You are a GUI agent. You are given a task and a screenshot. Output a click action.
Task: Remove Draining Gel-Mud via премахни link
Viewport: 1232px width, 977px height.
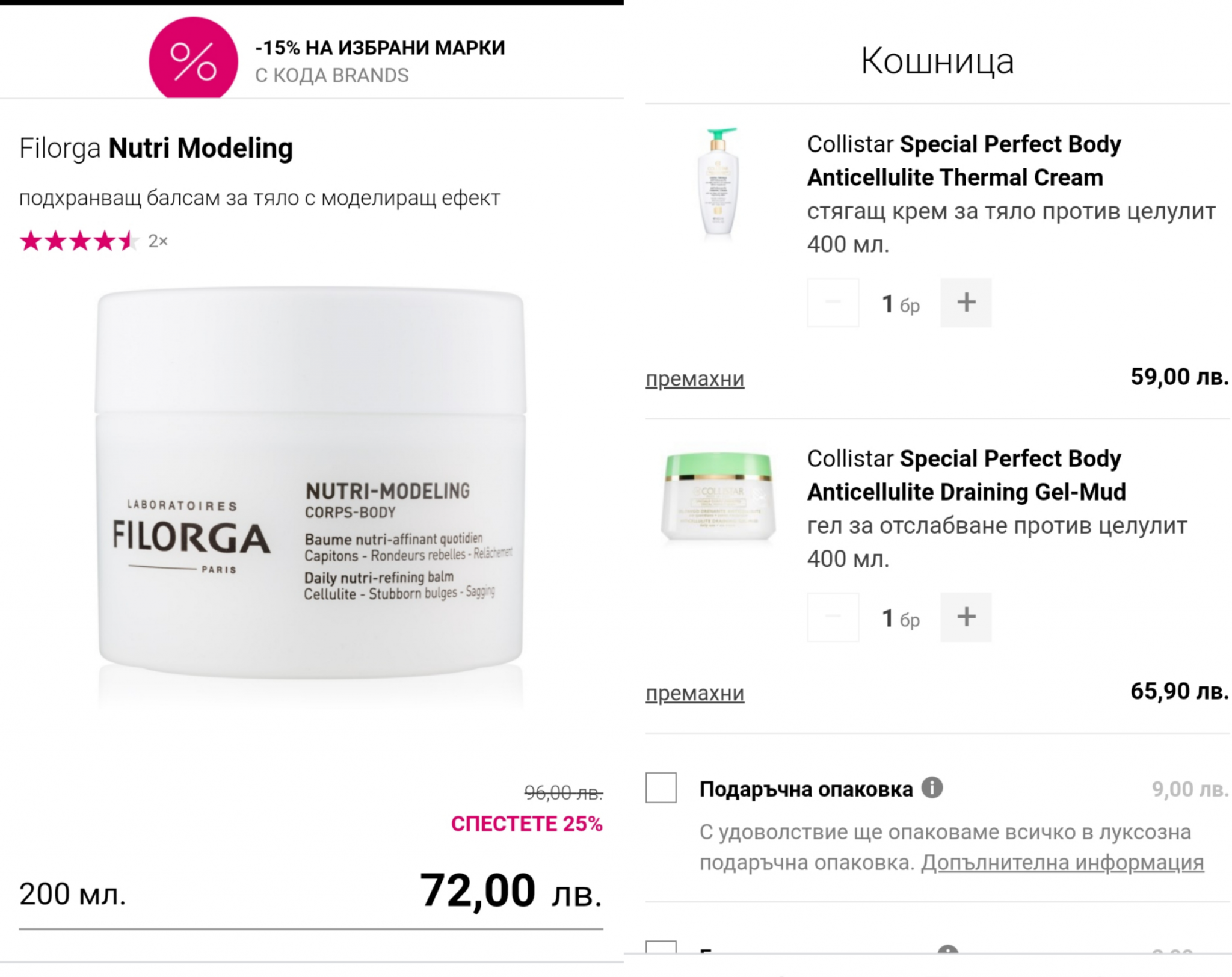[x=695, y=694]
